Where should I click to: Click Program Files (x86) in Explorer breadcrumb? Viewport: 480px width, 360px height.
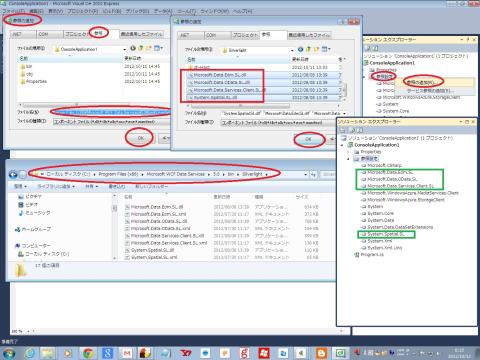(x=118, y=174)
